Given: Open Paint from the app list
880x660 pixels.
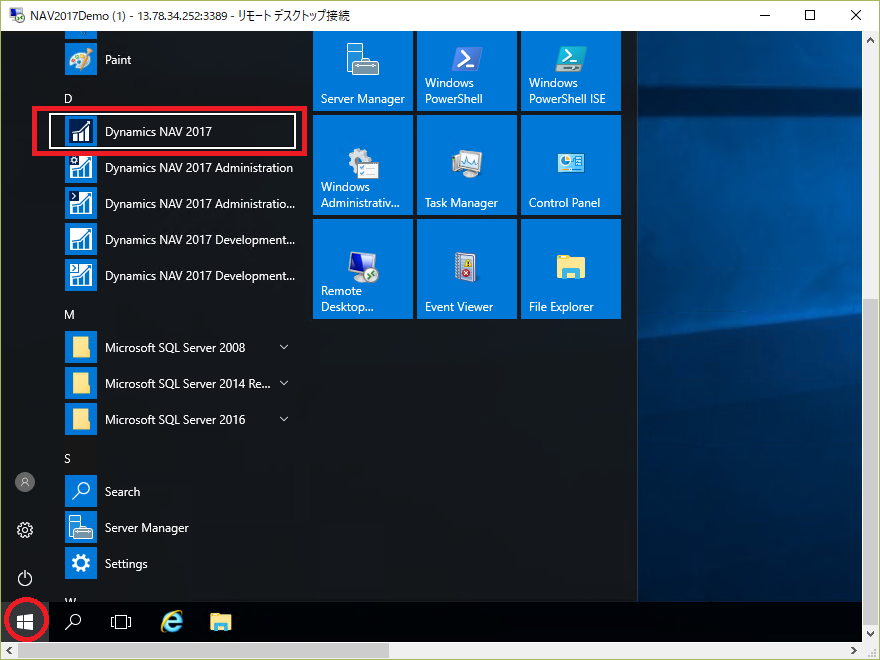Looking at the screenshot, I should (180, 59).
